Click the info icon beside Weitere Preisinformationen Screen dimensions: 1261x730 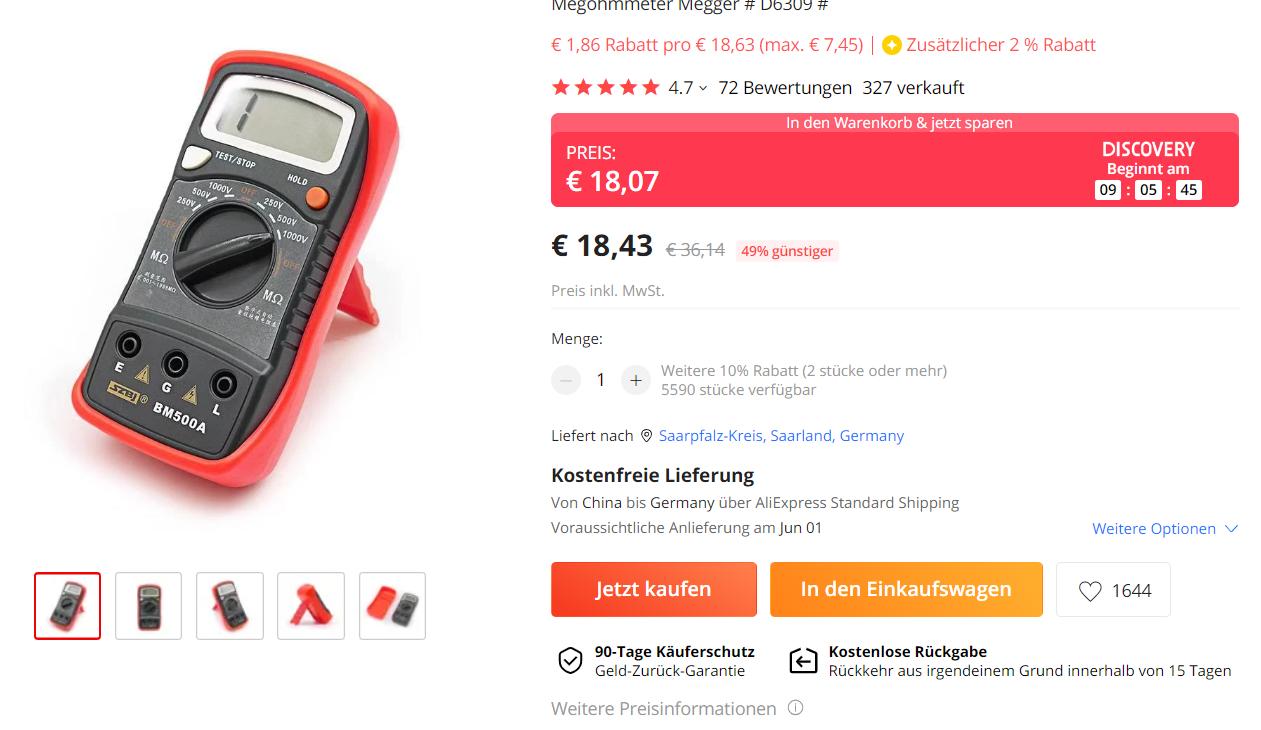795,708
